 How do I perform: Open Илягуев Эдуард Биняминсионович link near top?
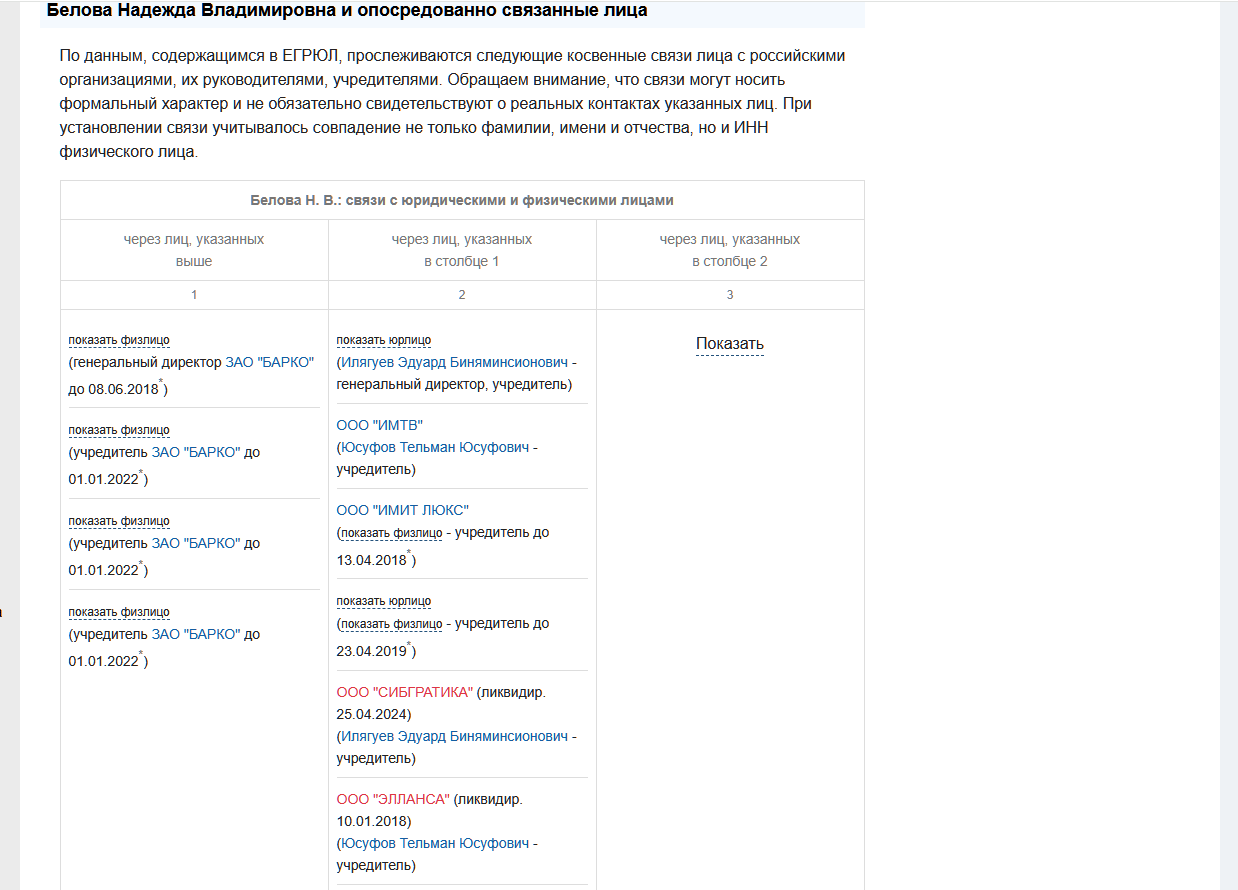[x=454, y=362]
